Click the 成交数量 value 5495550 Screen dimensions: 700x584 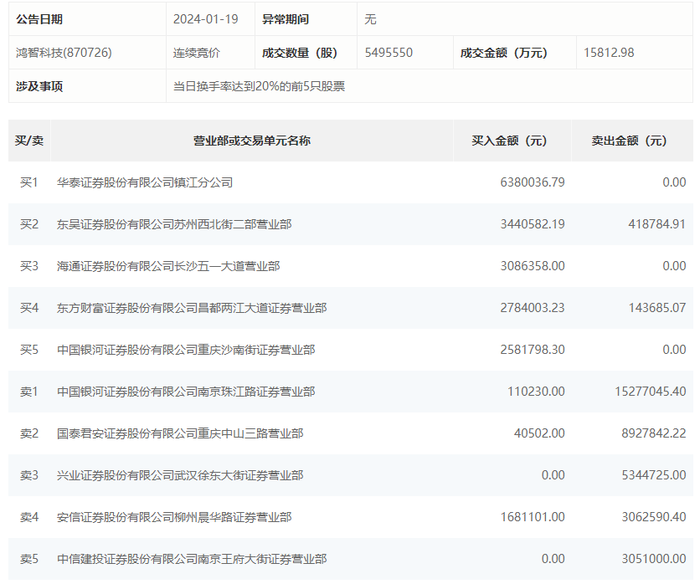pos(388,53)
